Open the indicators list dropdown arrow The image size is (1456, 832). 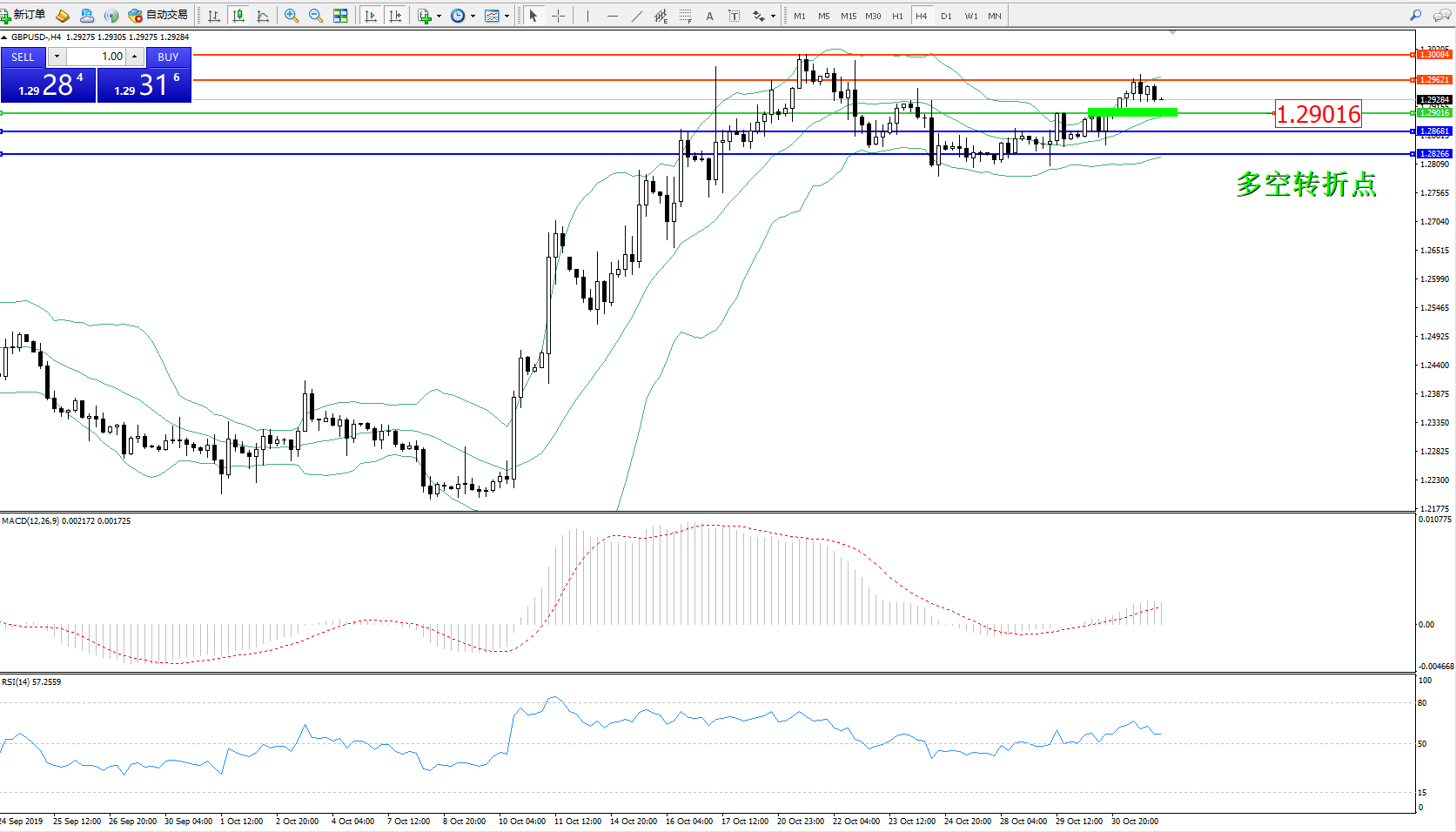tap(439, 16)
